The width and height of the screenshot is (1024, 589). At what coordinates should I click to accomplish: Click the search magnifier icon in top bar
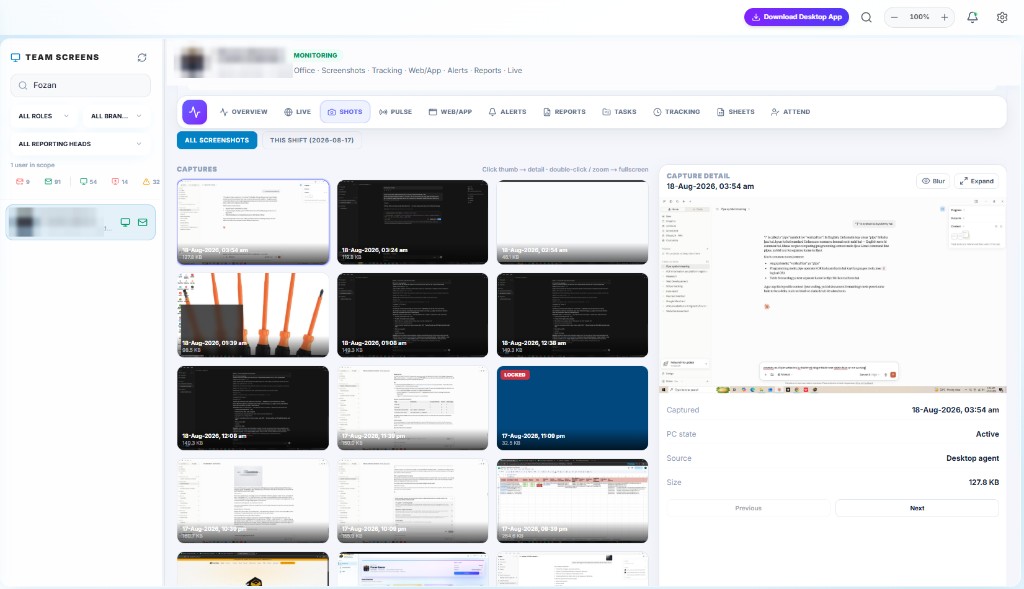click(866, 18)
